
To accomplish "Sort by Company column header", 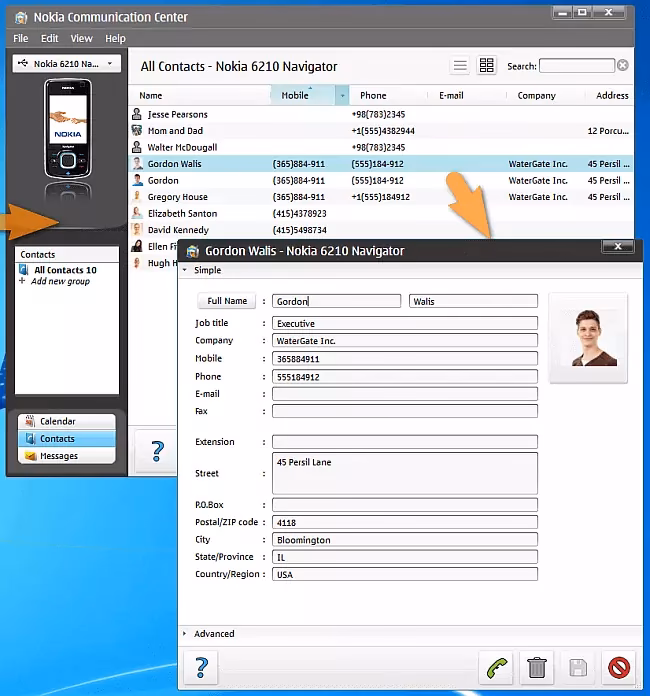I will [536, 95].
